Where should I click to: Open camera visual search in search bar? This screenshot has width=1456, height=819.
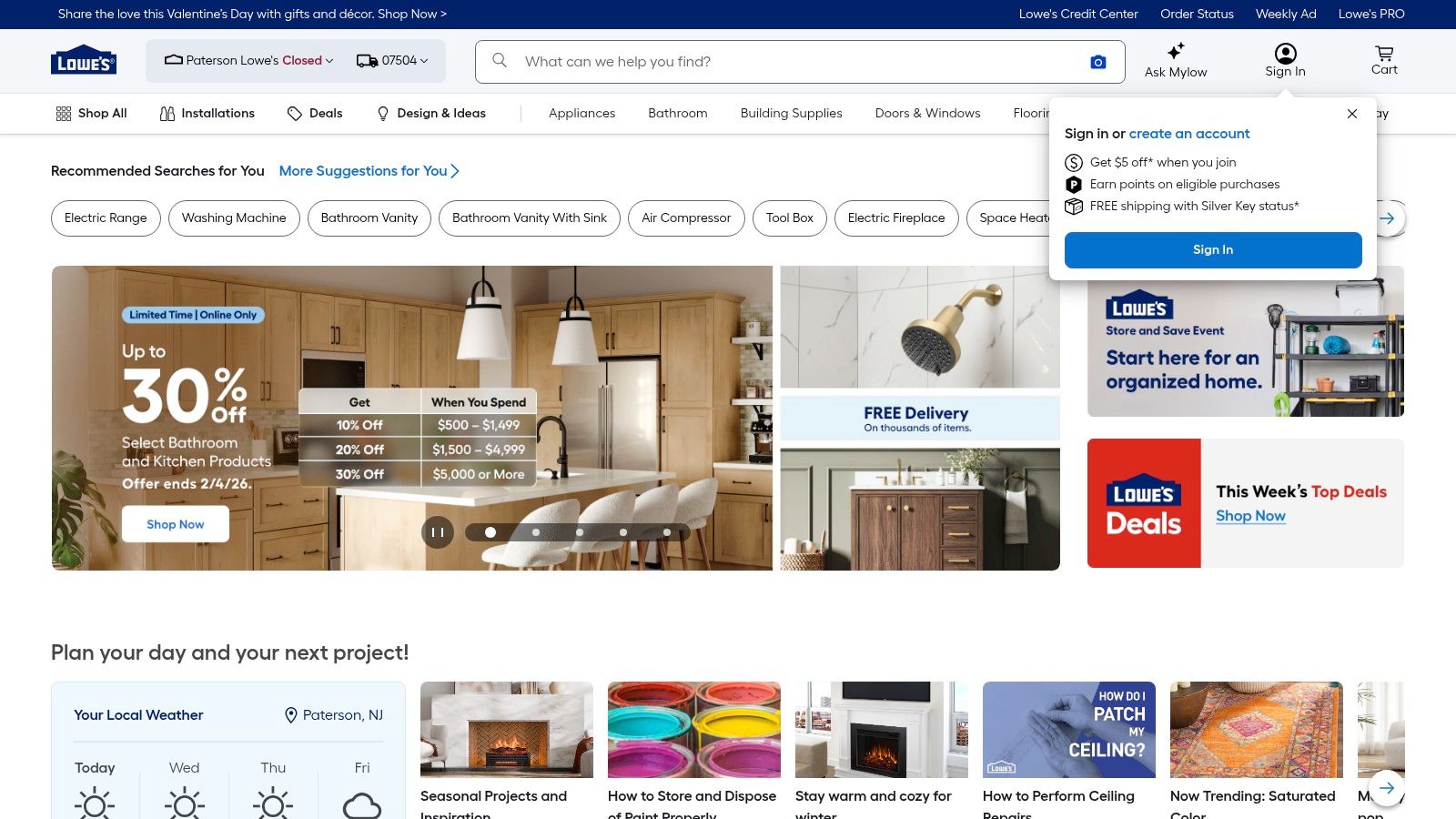(1098, 62)
